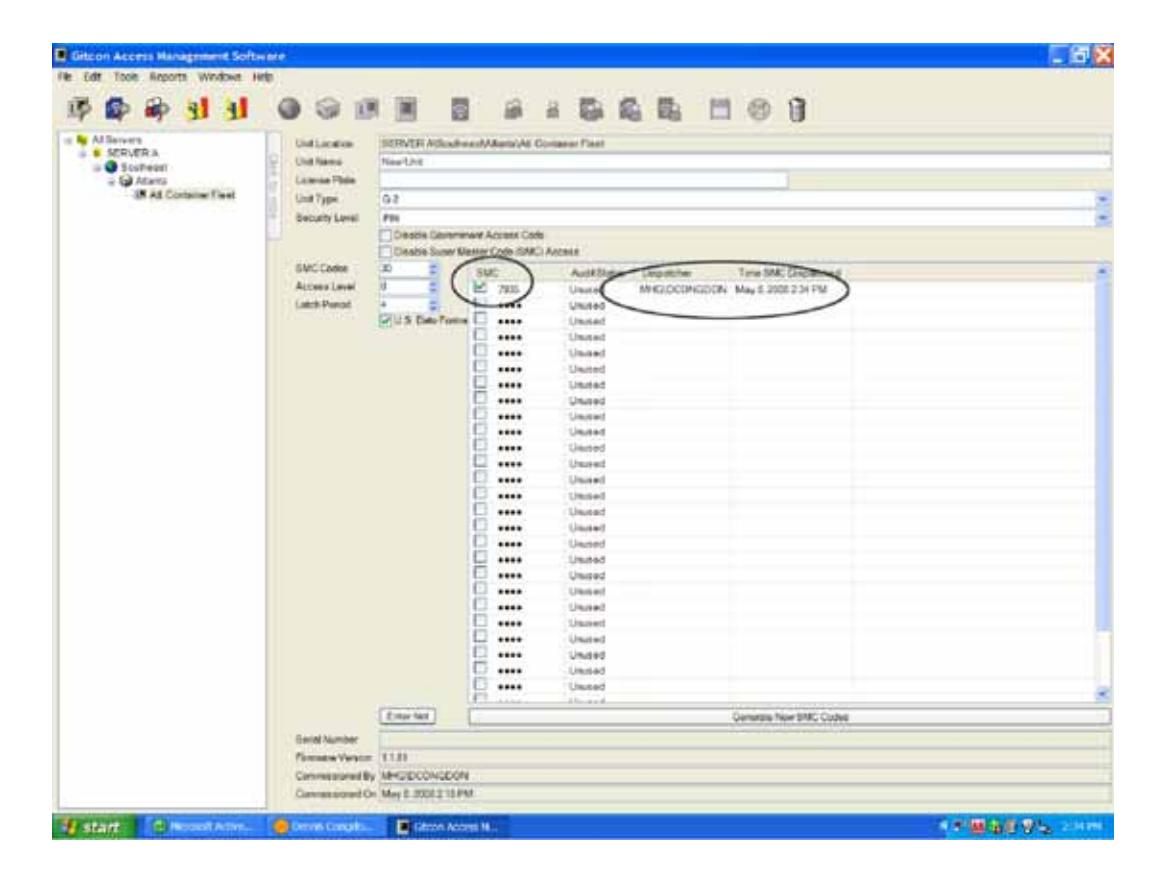Enable Disable Super Master Code Access checkbox
Image resolution: width=1153 pixels, height=880 pixels.
(385, 251)
